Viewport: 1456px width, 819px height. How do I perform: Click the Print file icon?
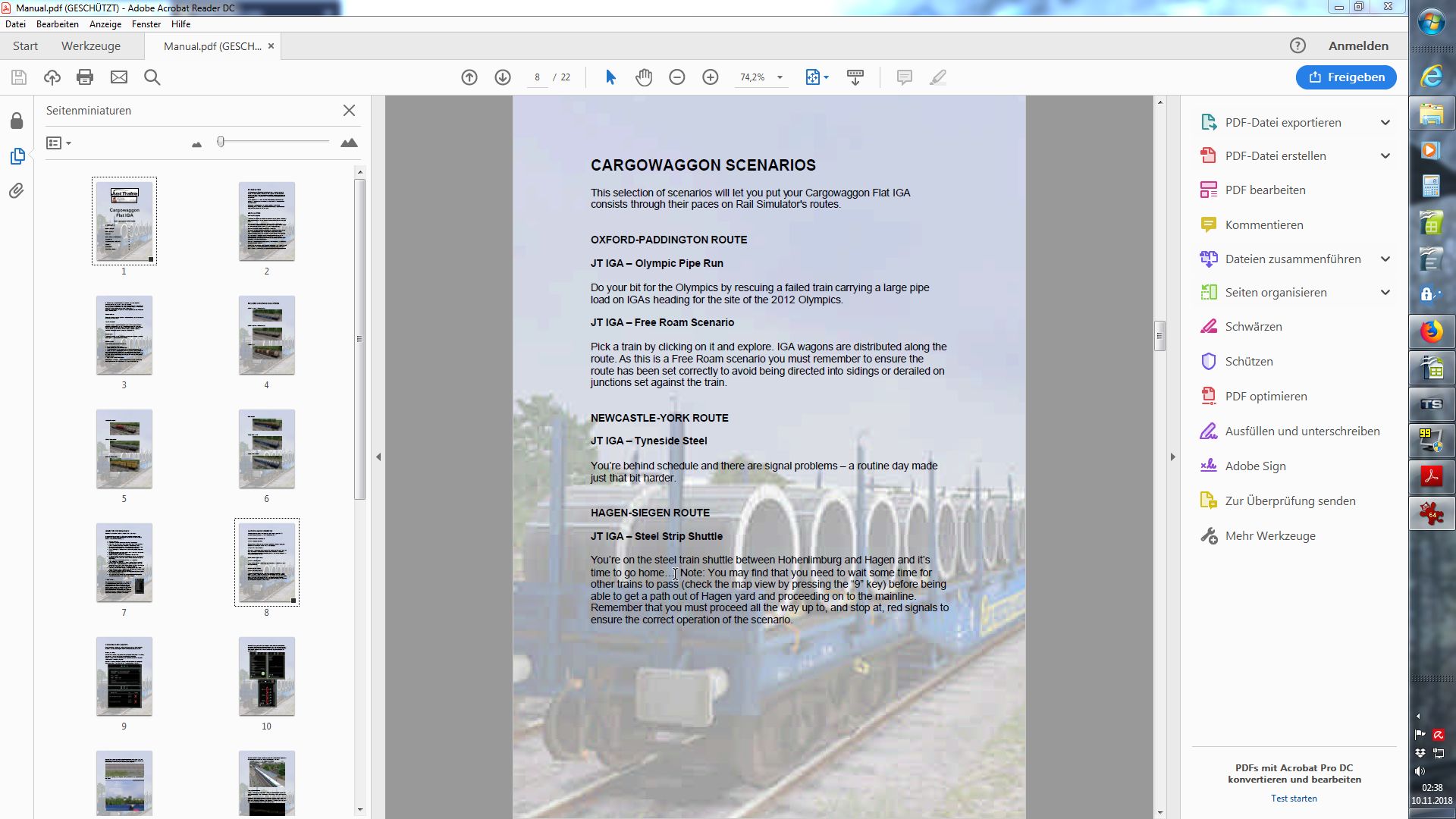coord(85,77)
